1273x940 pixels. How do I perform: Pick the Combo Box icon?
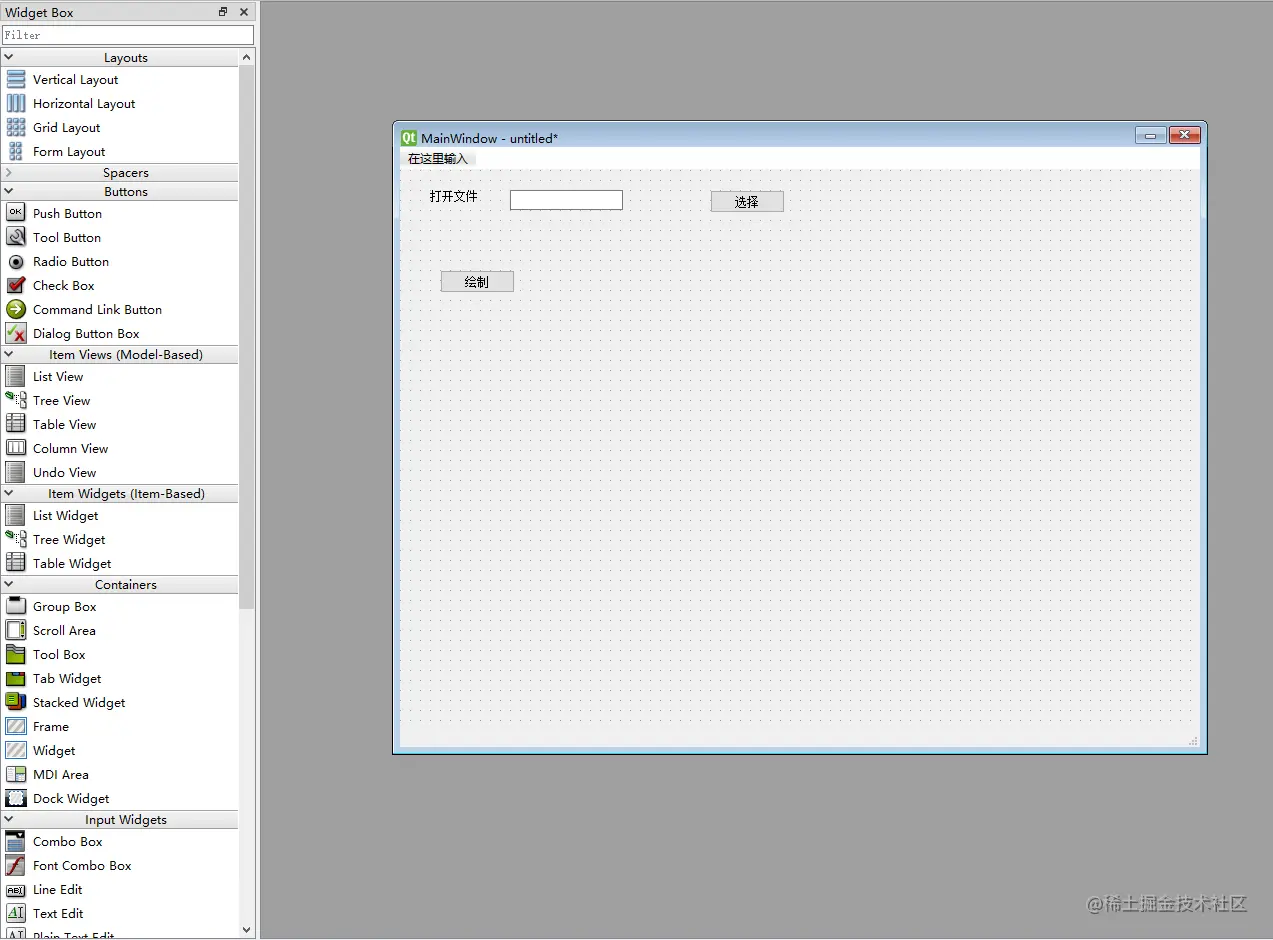tap(16, 842)
